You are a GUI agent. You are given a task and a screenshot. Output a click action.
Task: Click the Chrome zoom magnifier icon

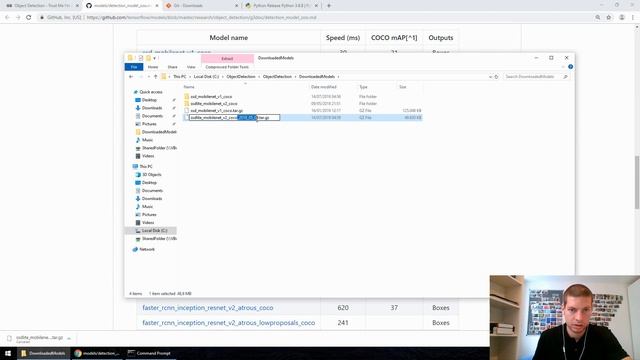point(598,18)
